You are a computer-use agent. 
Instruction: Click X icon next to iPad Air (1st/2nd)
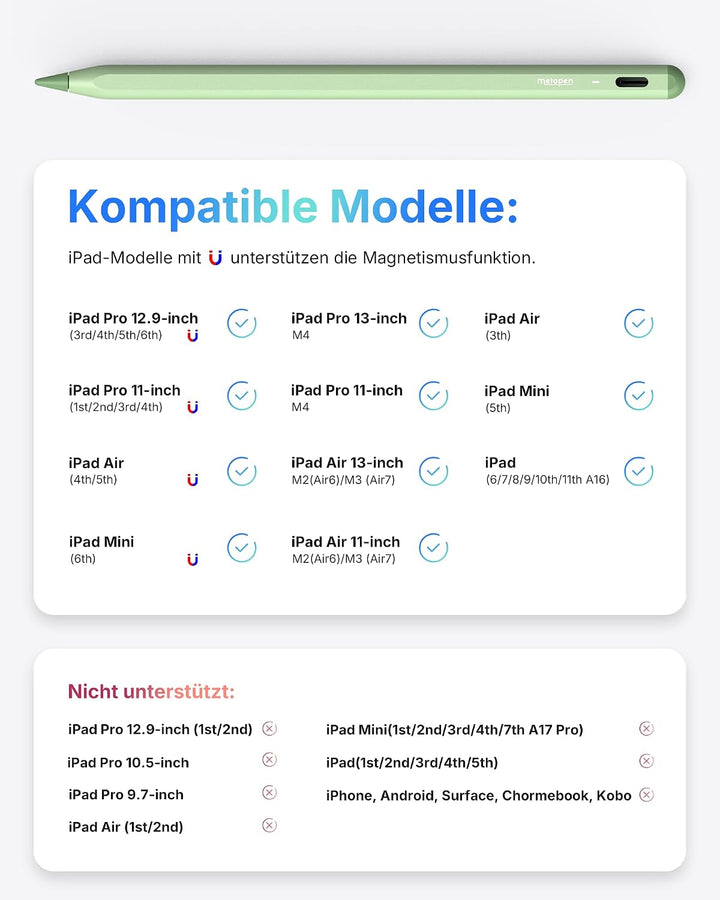coord(269,825)
